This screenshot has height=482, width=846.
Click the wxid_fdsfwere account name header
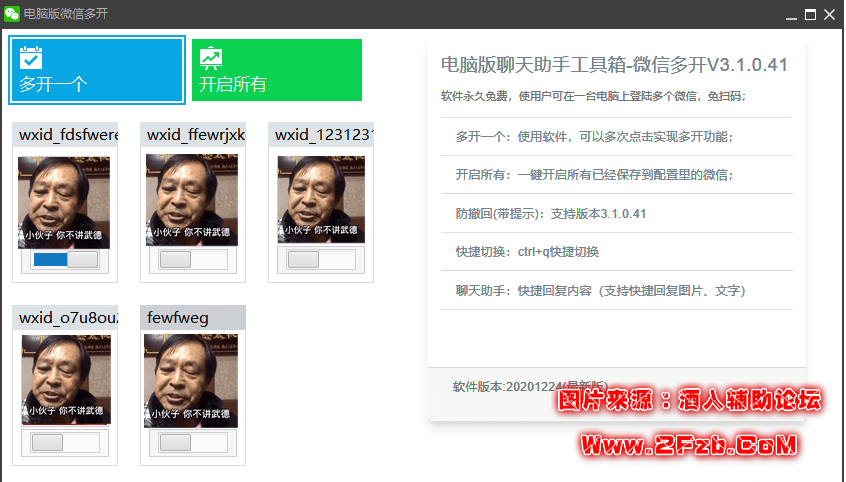(x=65, y=134)
